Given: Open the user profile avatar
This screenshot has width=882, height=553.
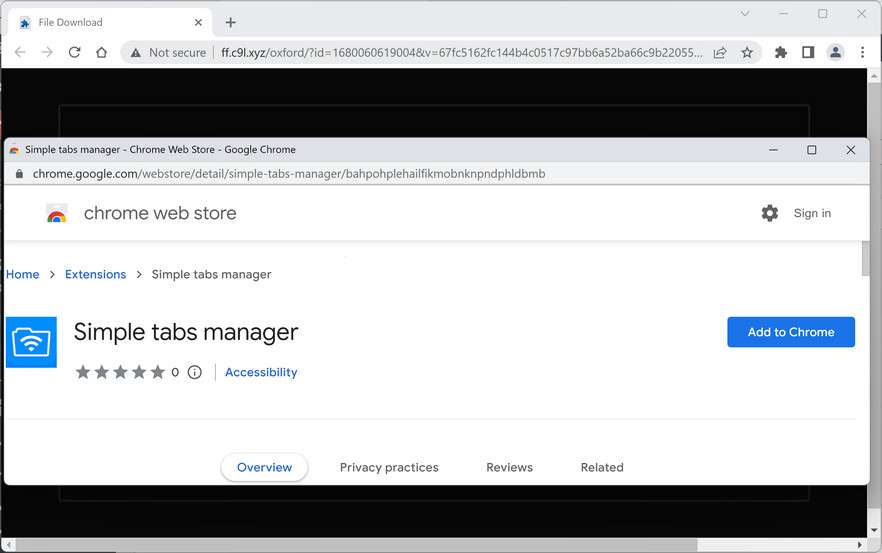Looking at the screenshot, I should coord(835,52).
